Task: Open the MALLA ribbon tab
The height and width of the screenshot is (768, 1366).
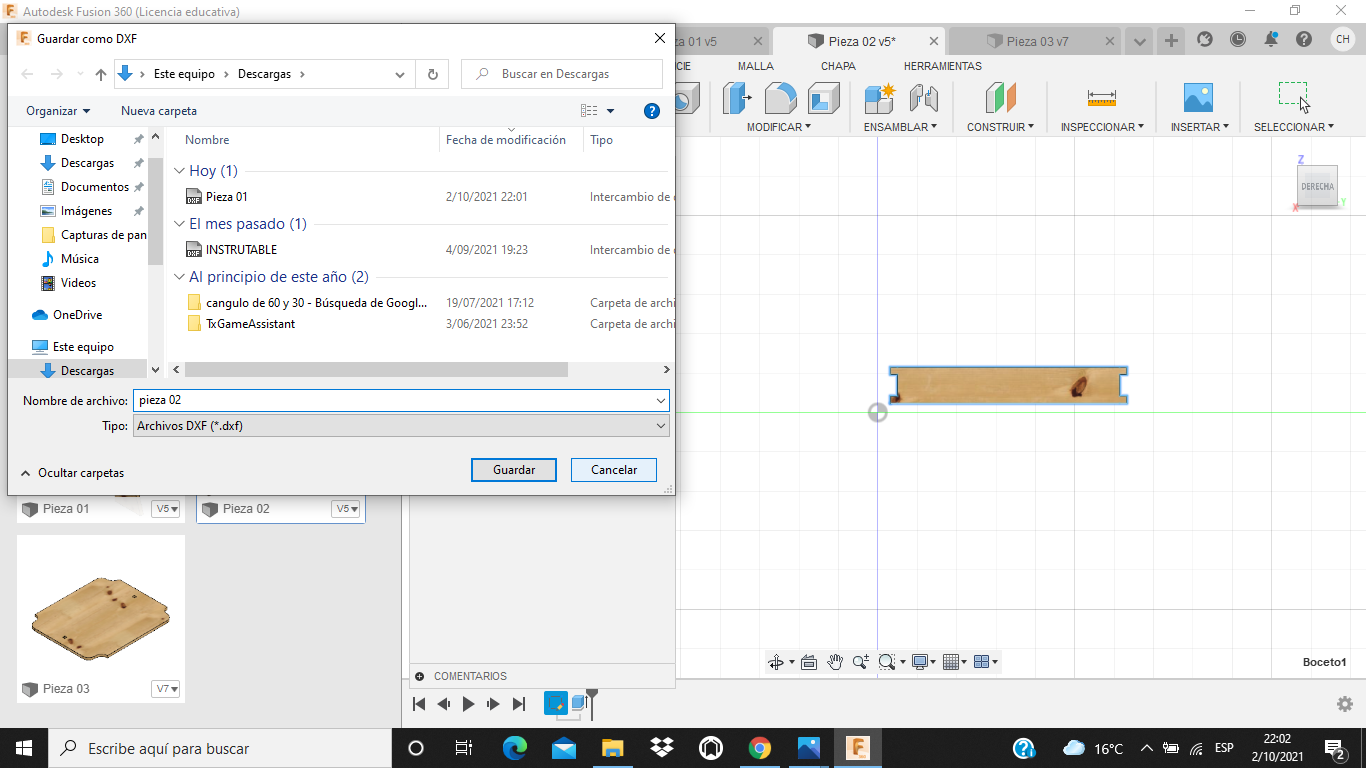Action: 756,66
